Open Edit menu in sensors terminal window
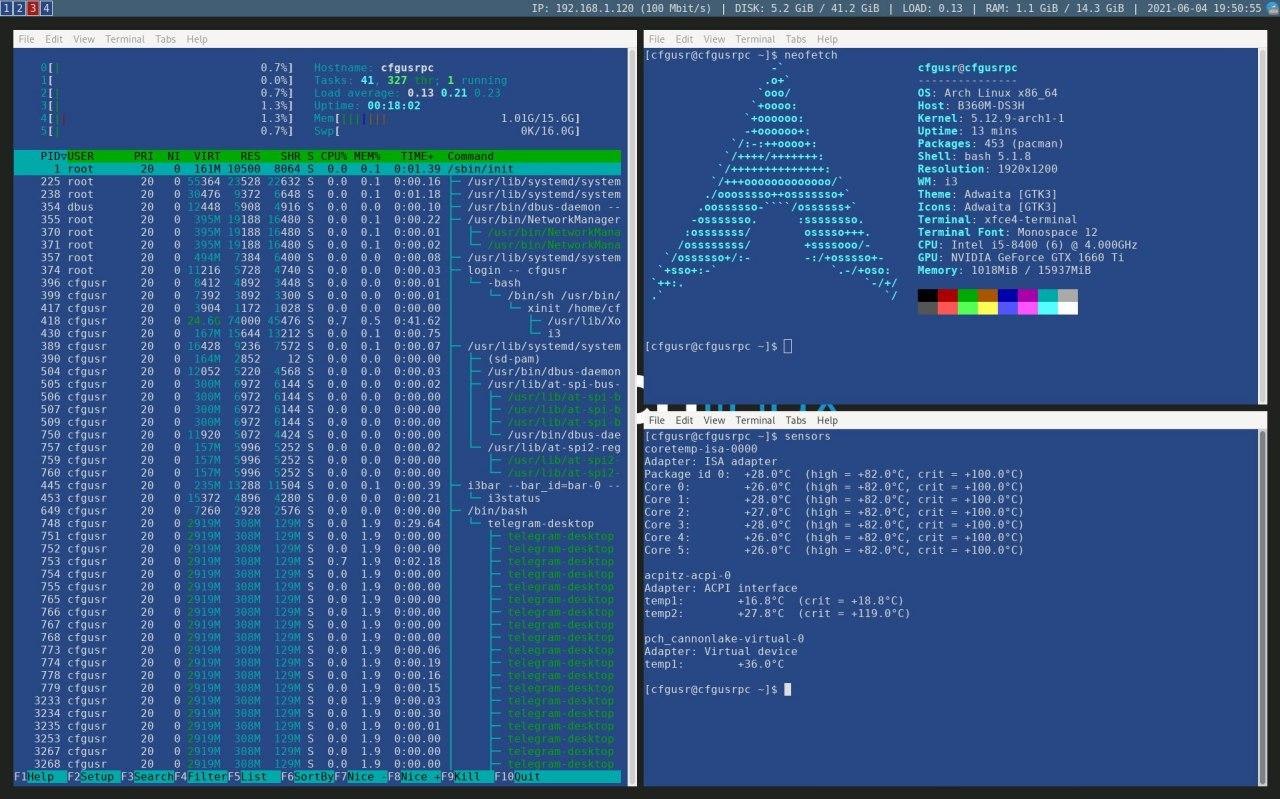Viewport: 1280px width, 799px height. [685, 421]
